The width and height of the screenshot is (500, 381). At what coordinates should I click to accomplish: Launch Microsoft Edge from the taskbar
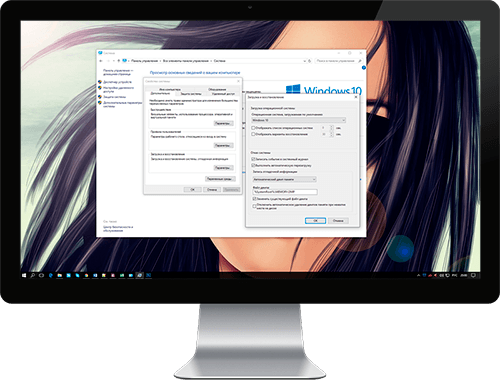[x=51, y=276]
